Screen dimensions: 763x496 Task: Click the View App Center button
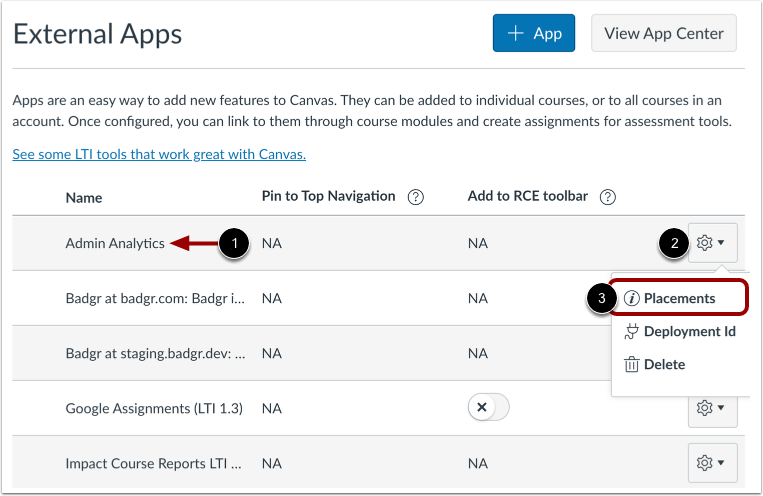point(664,33)
